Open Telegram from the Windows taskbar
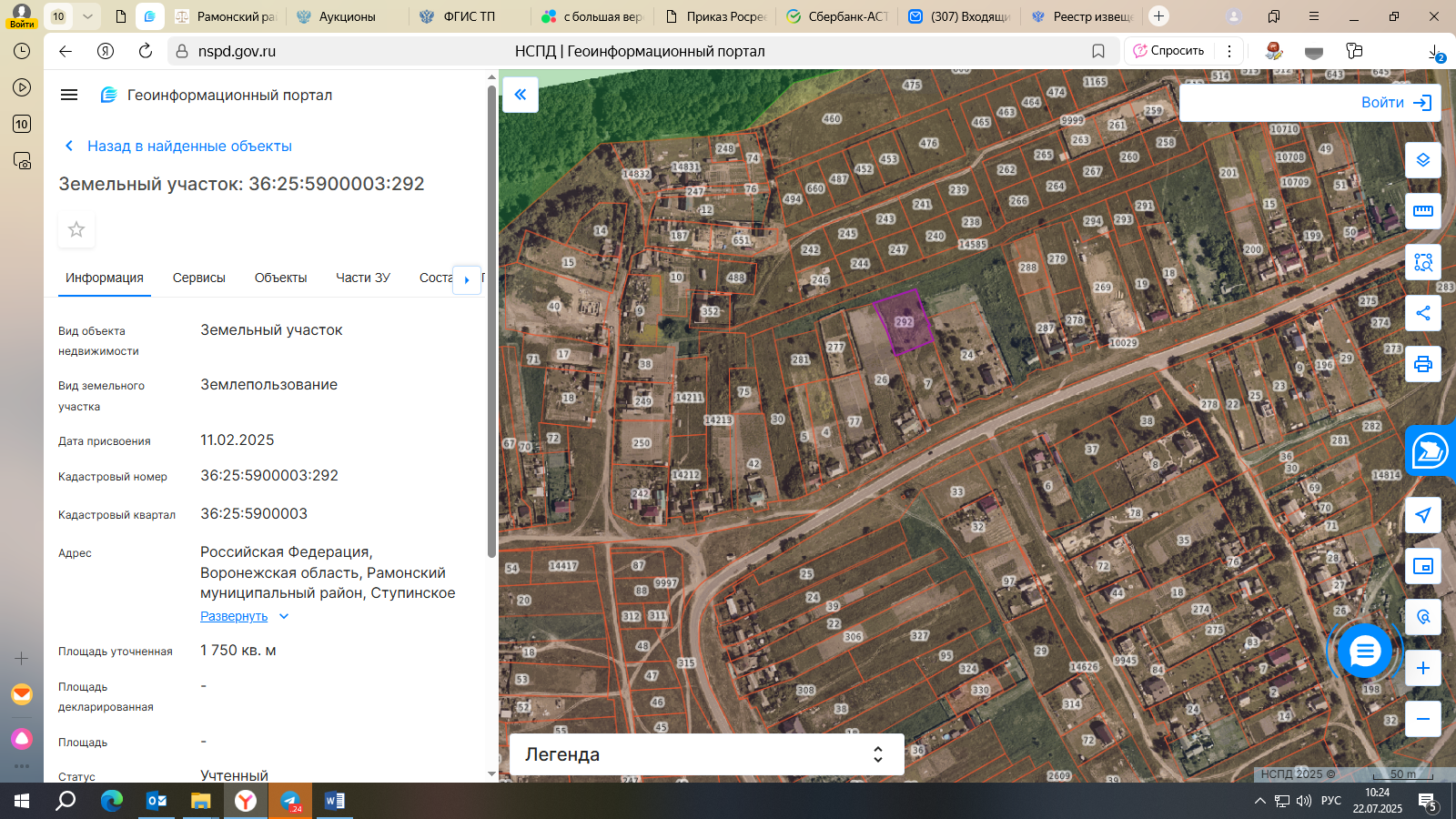The image size is (1456, 819). 290,801
